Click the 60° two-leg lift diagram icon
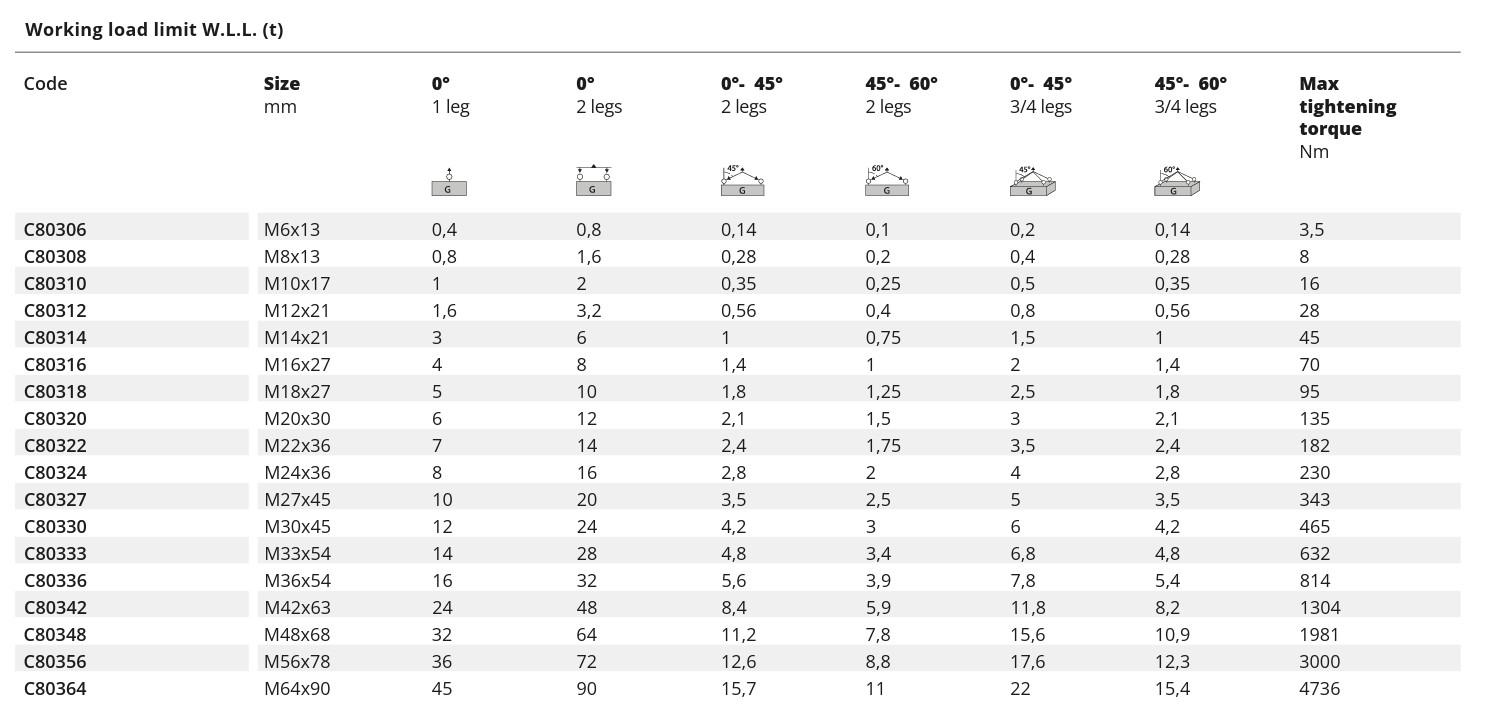The width and height of the screenshot is (1492, 715). click(x=887, y=181)
